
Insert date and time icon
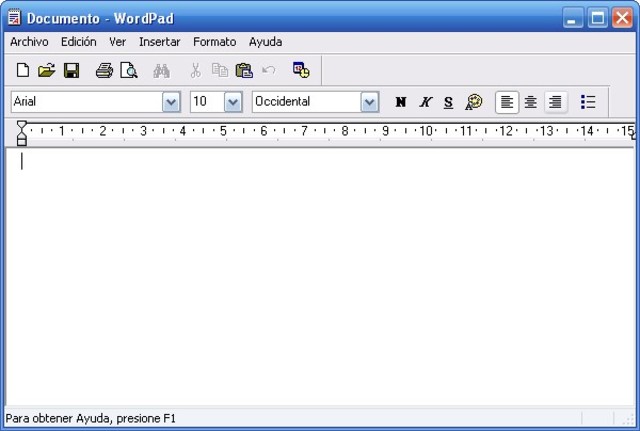coord(301,70)
